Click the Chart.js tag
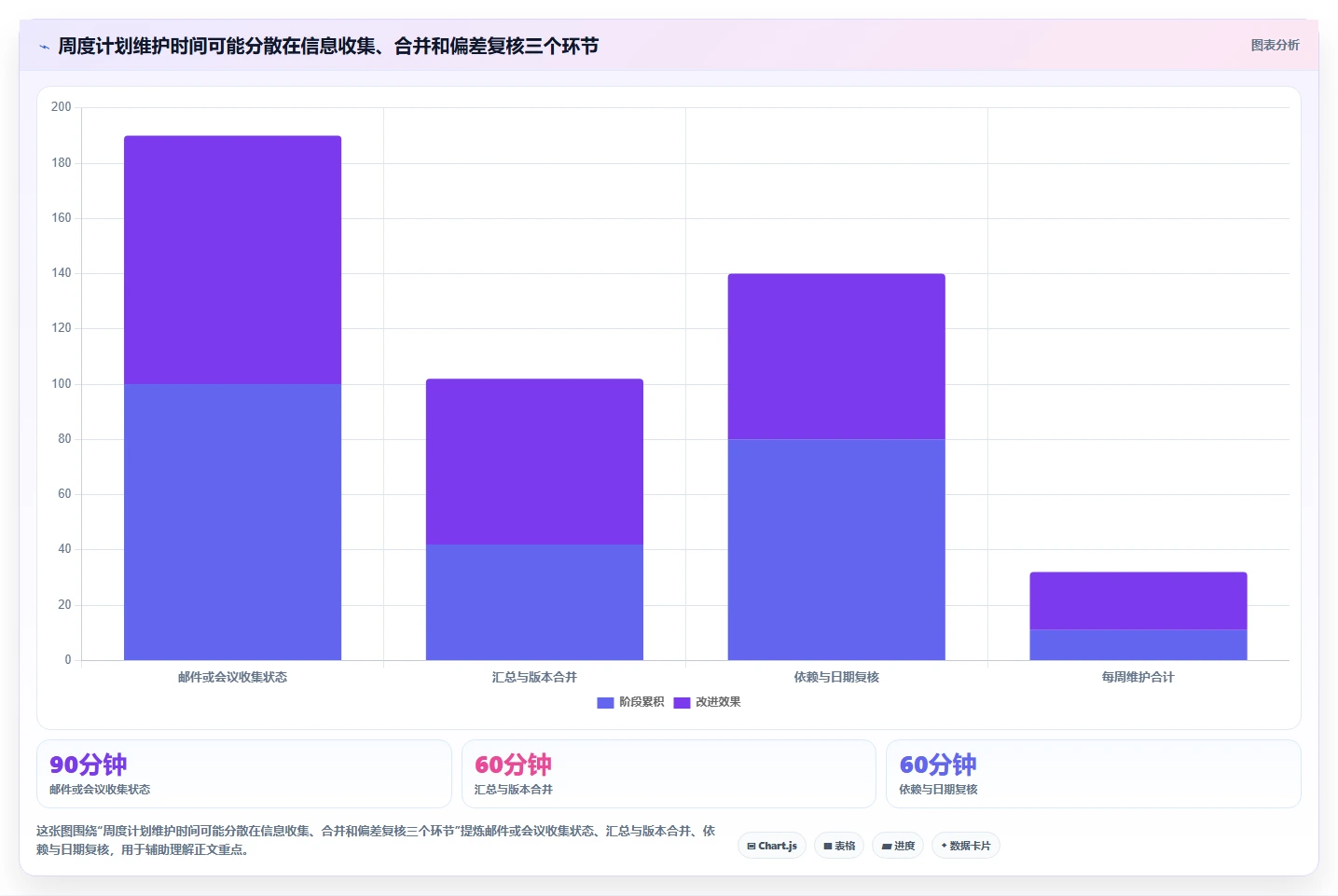 [x=772, y=846]
